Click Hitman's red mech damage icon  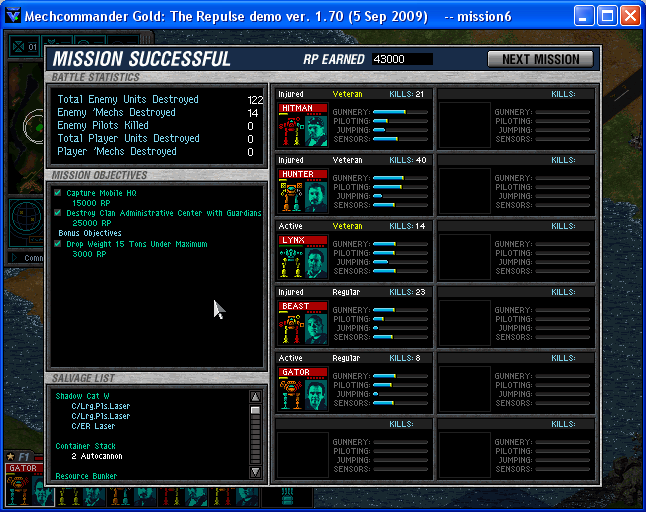(292, 131)
